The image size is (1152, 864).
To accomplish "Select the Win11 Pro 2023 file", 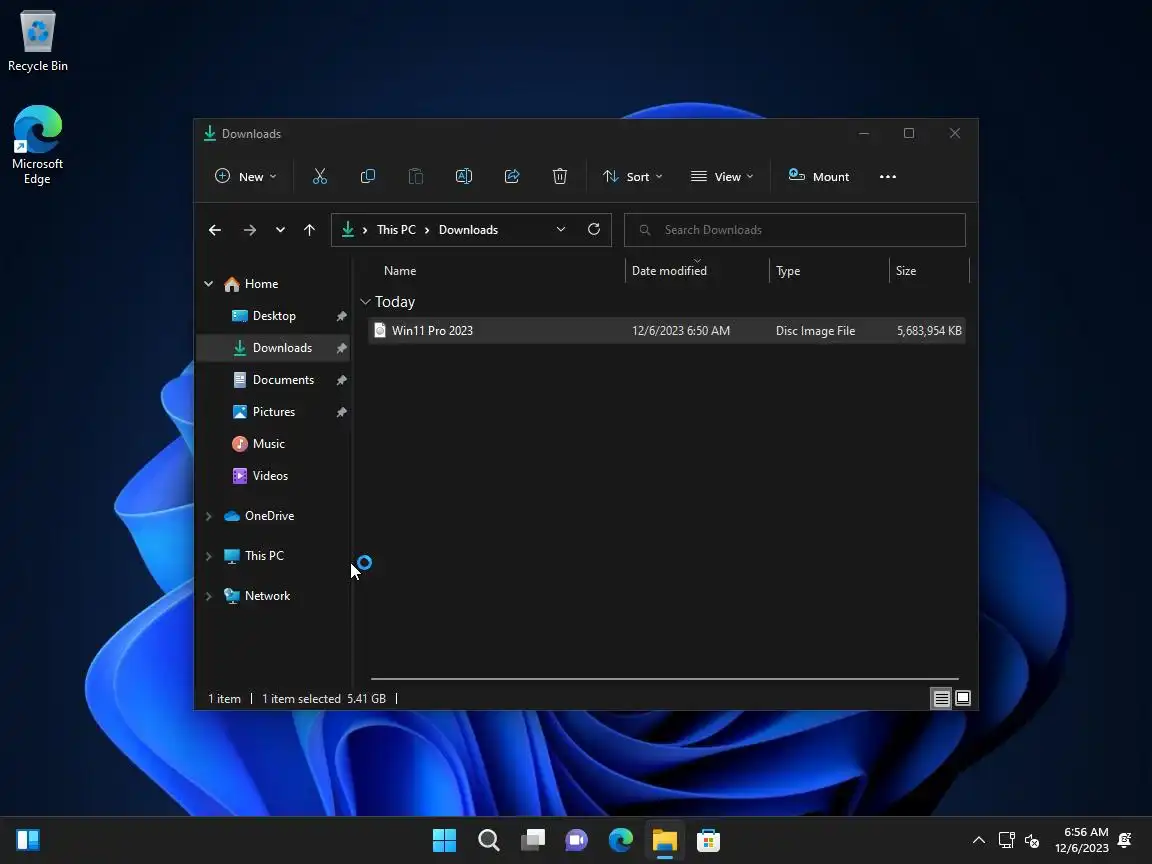I will pos(667,331).
